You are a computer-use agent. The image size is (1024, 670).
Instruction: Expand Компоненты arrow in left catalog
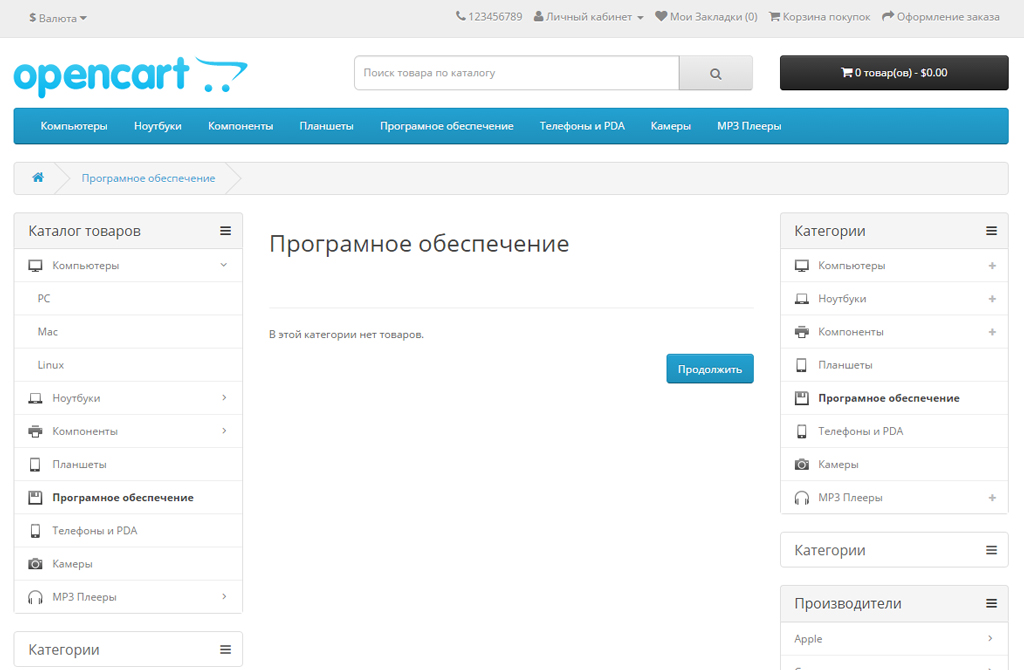(224, 431)
